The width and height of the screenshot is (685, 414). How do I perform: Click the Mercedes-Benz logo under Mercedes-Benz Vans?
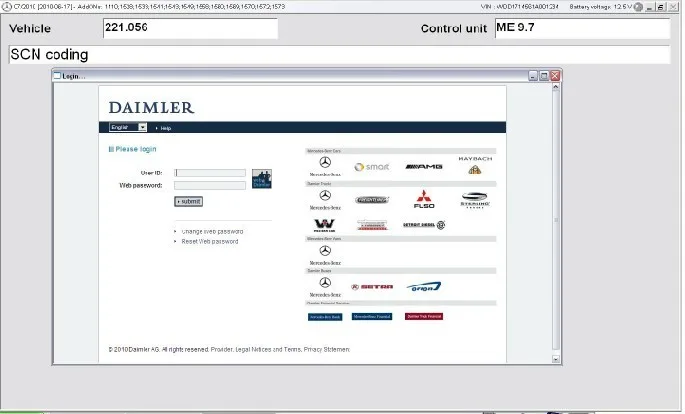coord(325,255)
